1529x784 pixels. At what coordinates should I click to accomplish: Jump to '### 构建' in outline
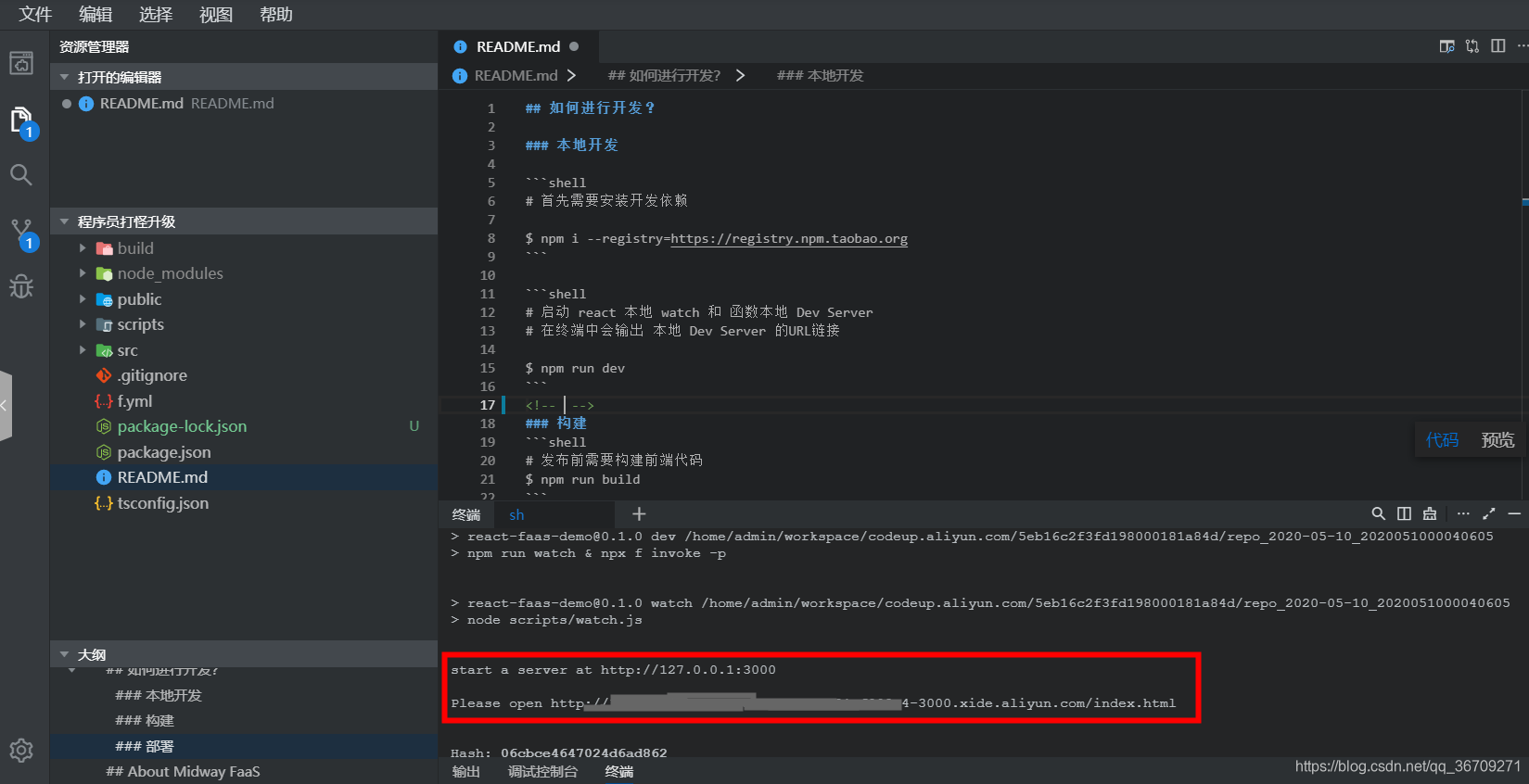[145, 720]
